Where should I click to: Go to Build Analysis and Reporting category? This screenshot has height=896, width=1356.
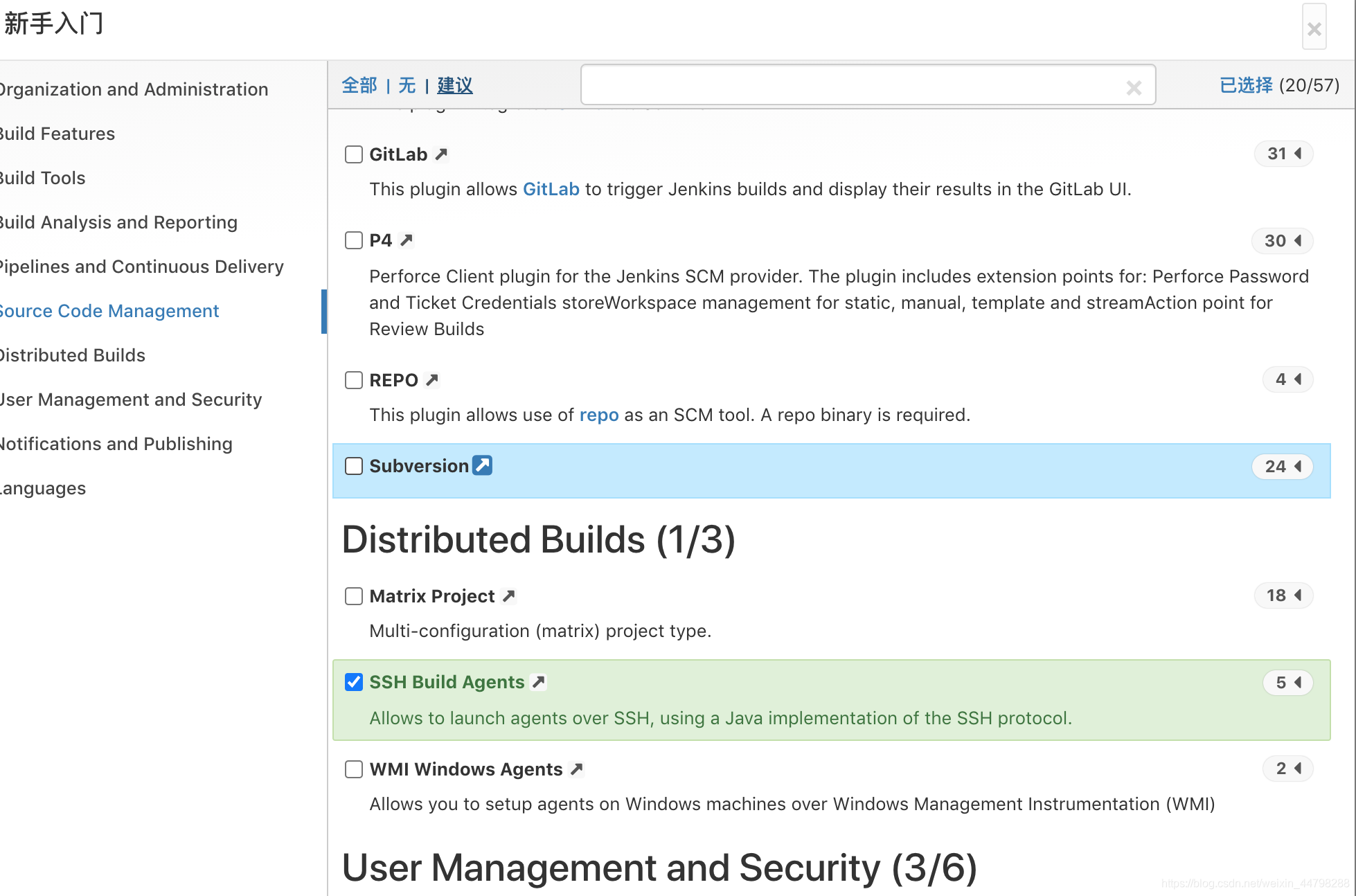[118, 222]
